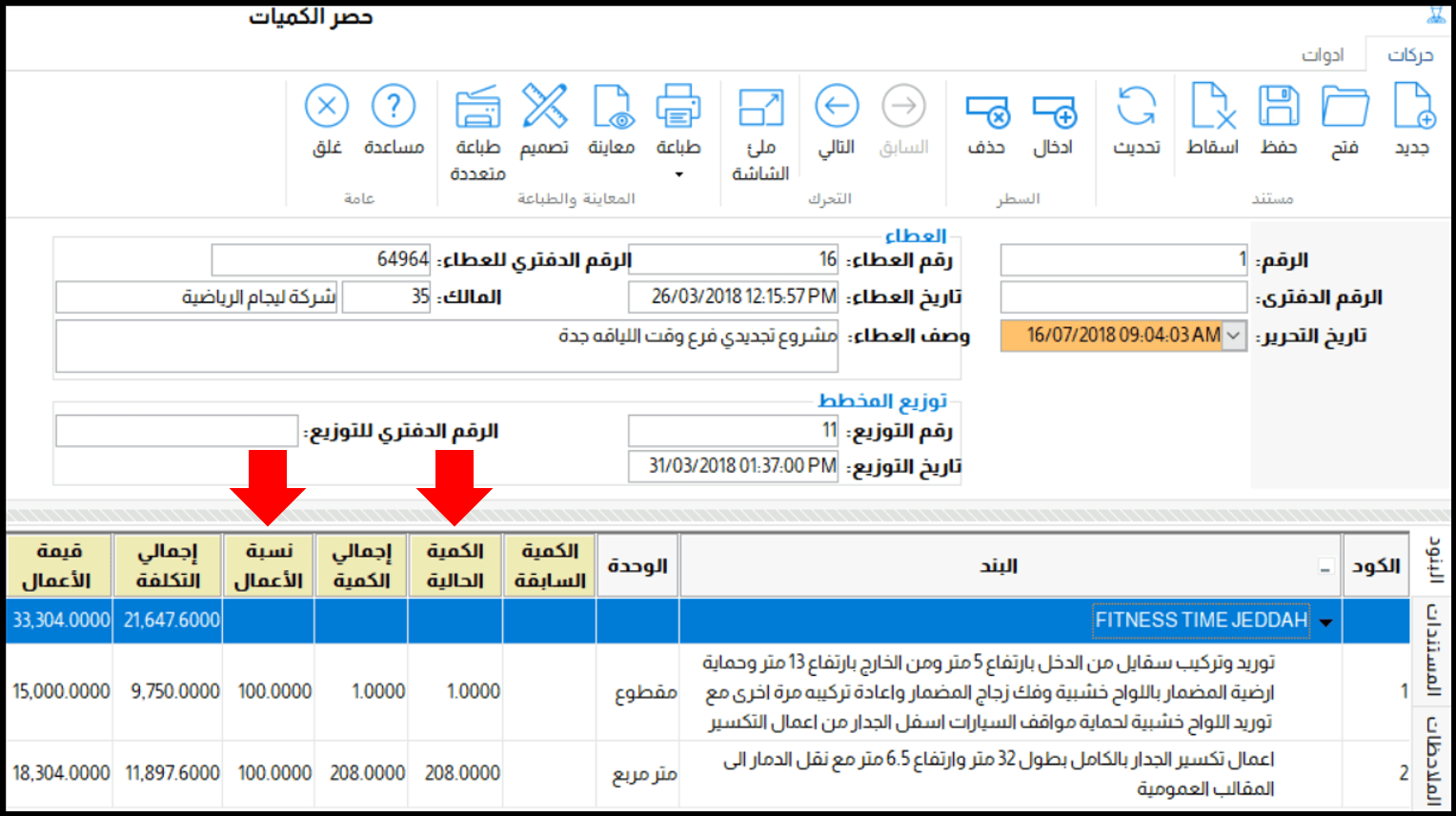
Task: Click the جديد (New) document icon
Action: [1413, 107]
